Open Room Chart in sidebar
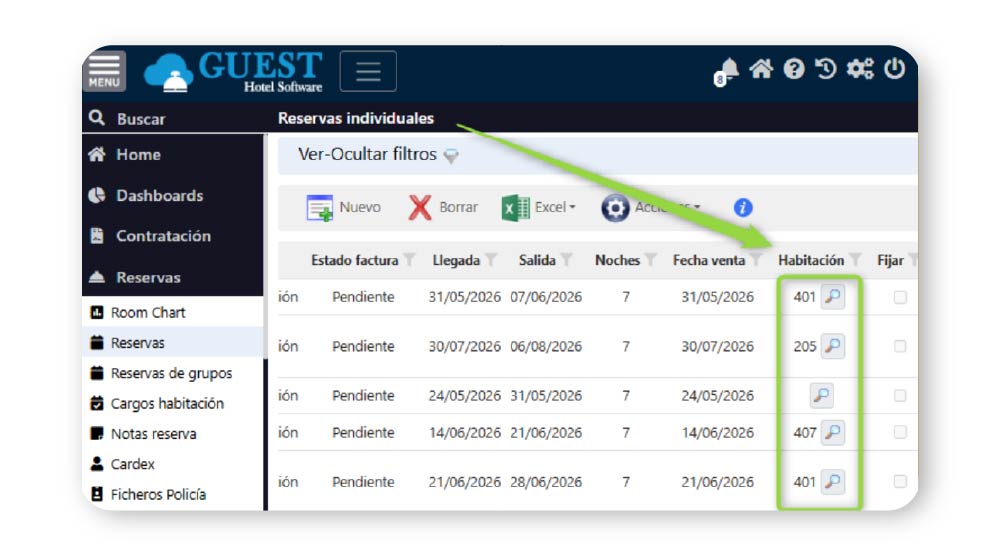Image resolution: width=1000 pixels, height=559 pixels. (x=147, y=312)
